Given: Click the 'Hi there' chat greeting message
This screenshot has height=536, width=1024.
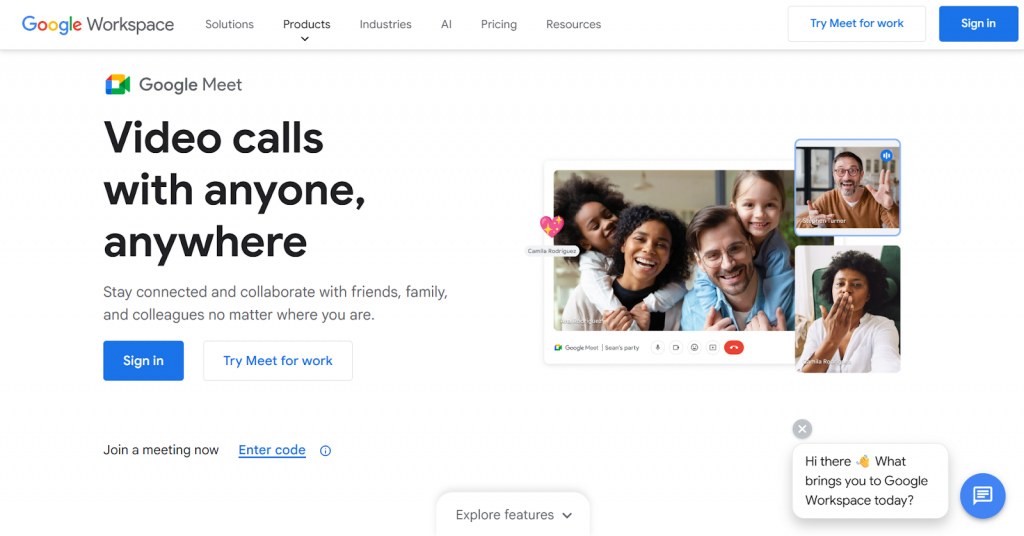Looking at the screenshot, I should click(x=870, y=481).
